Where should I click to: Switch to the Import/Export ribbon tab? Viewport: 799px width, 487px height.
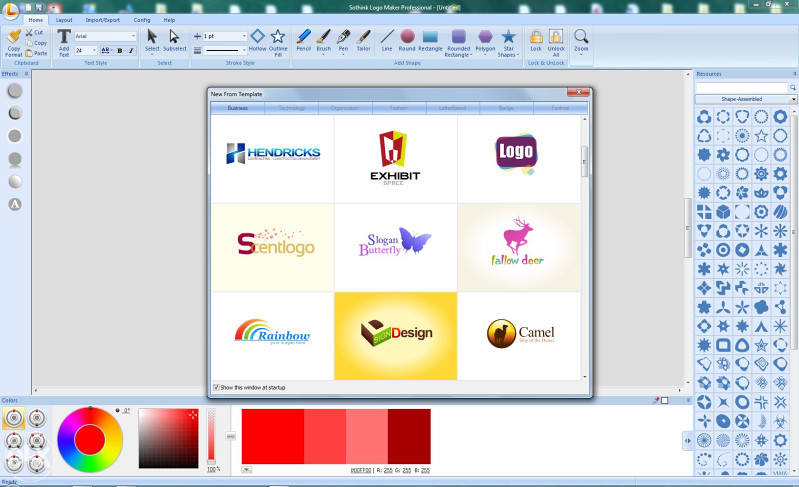pyautogui.click(x=102, y=20)
